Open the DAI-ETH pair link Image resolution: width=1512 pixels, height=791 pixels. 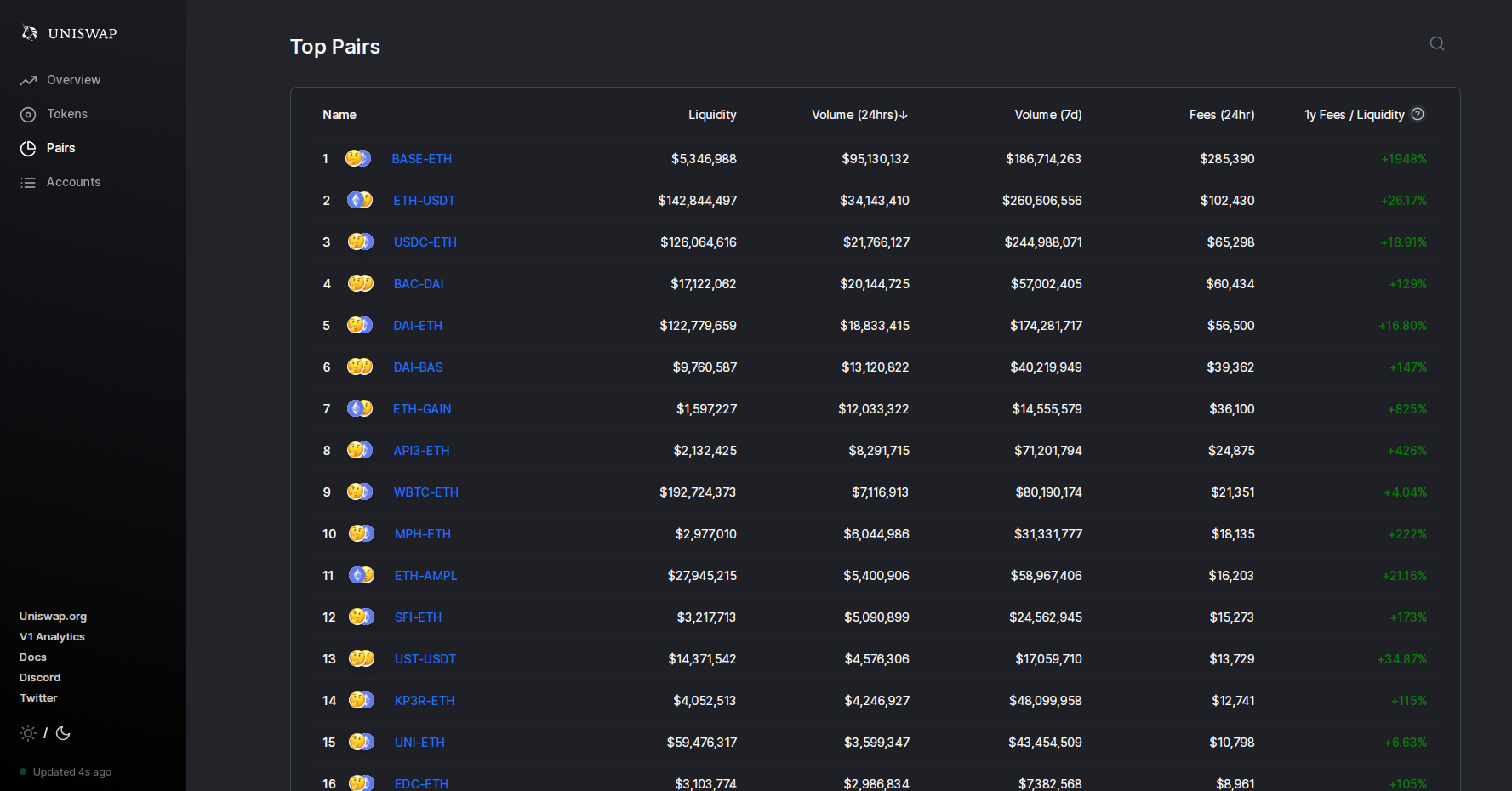(418, 326)
